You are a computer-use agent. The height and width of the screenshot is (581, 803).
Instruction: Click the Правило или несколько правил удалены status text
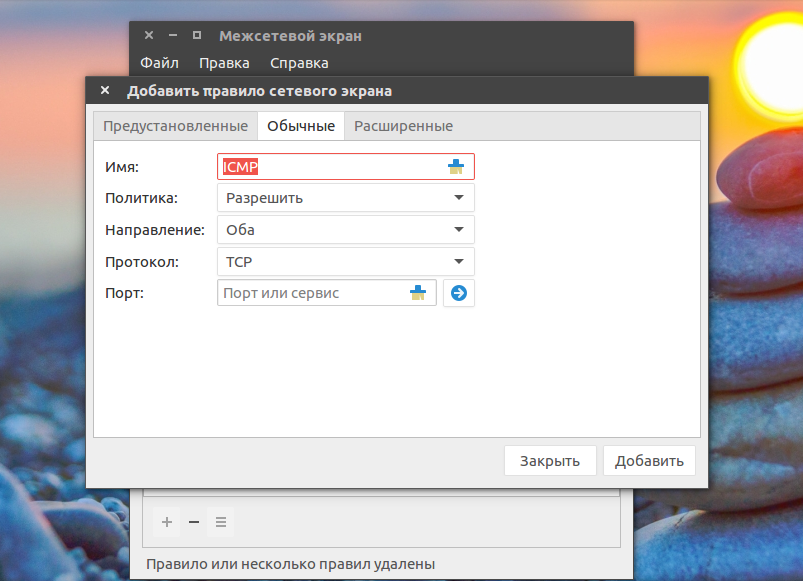coord(290,564)
